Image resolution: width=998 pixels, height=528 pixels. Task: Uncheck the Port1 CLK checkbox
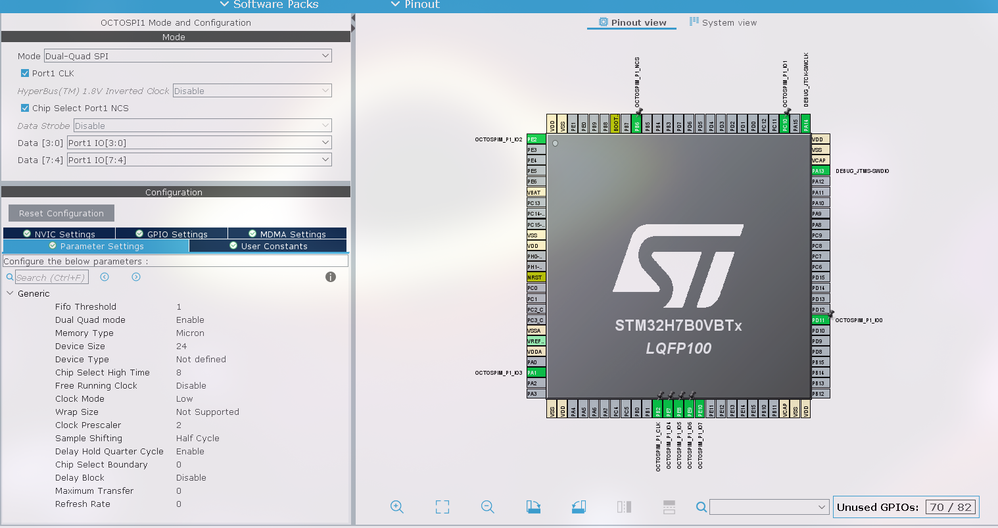point(25,73)
